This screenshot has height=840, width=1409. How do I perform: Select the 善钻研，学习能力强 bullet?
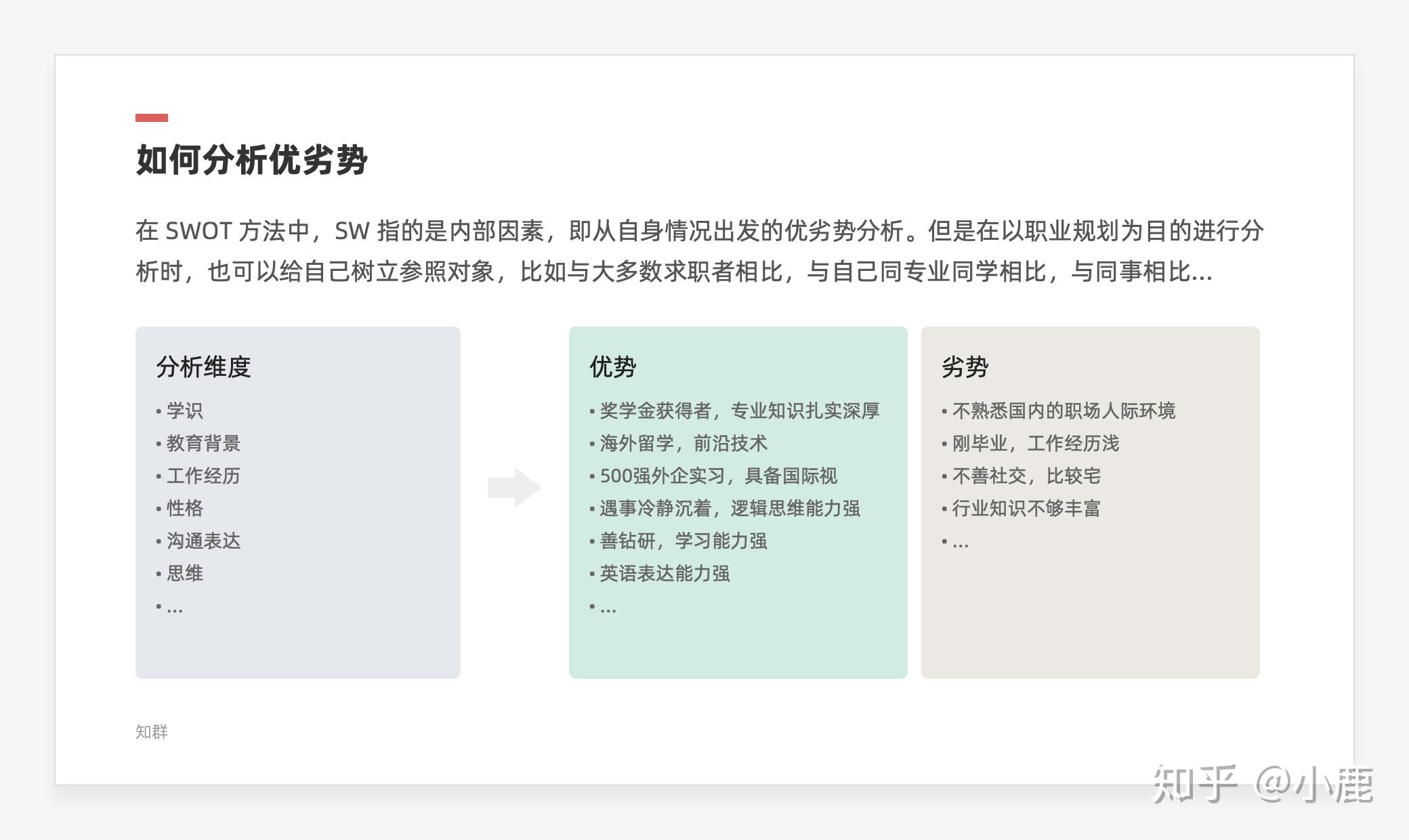678,541
